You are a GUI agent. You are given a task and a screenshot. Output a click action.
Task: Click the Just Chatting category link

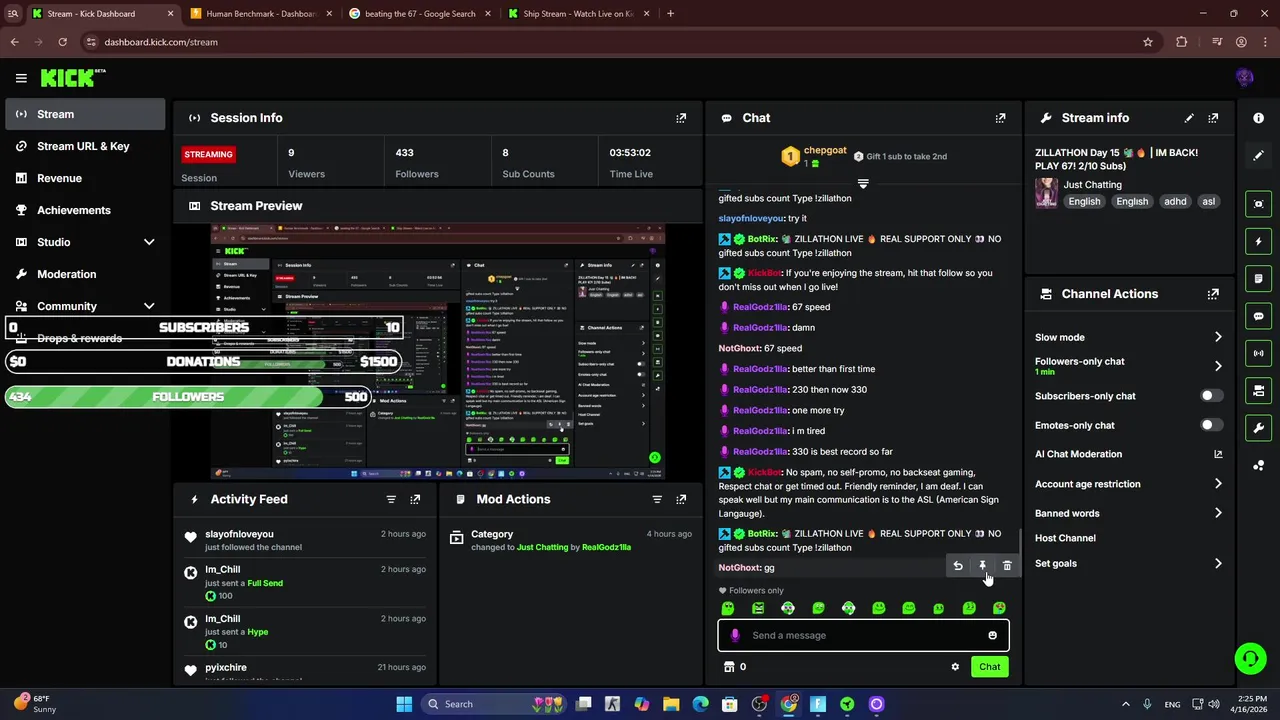[x=1092, y=185]
